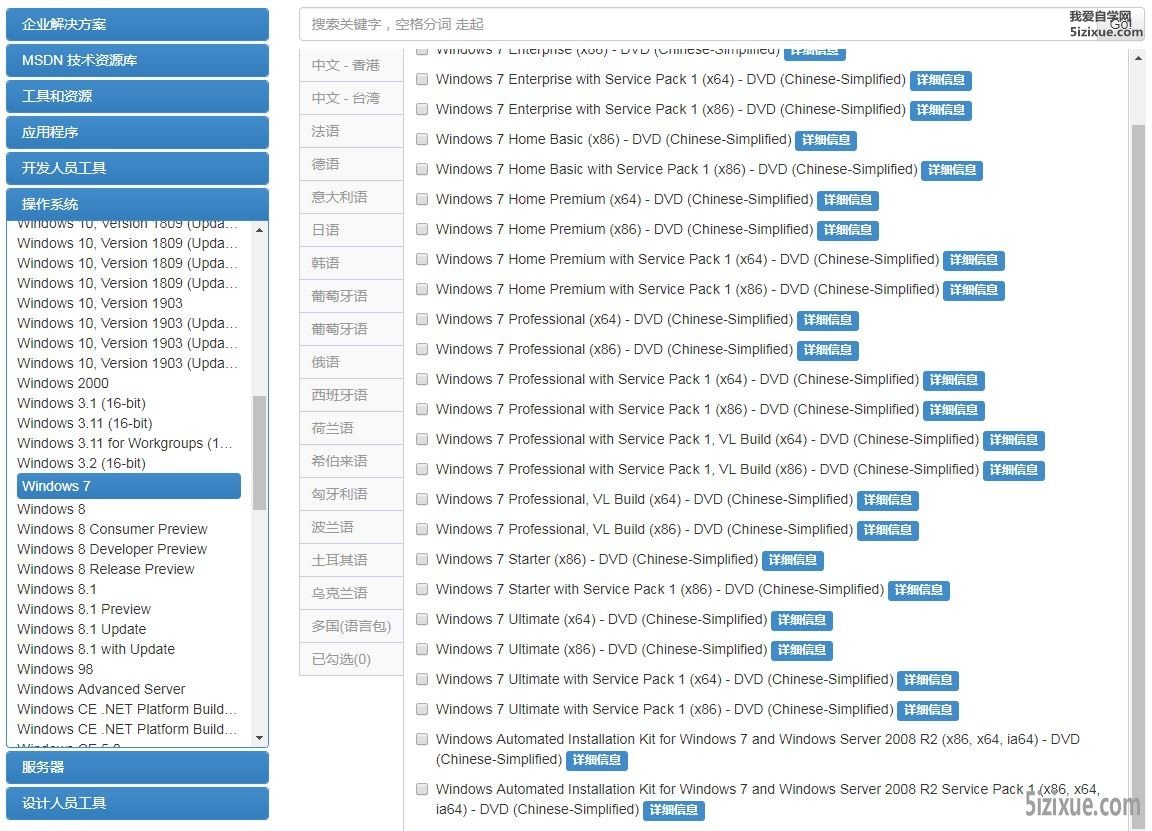
Task: Check Windows 7 Enterprise SP1 (x64) checkbox
Action: pyautogui.click(x=422, y=79)
